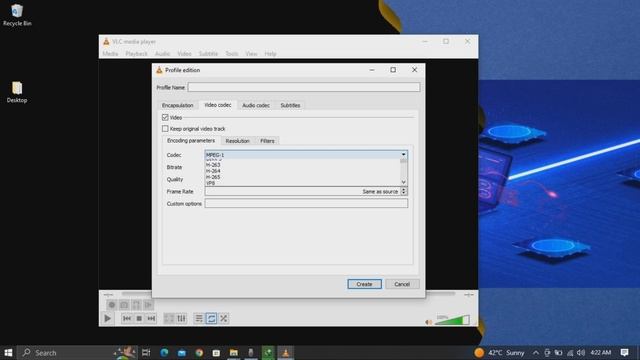This screenshot has width=640, height=360.
Task: Open the Filters sub-tab
Action: click(x=267, y=141)
